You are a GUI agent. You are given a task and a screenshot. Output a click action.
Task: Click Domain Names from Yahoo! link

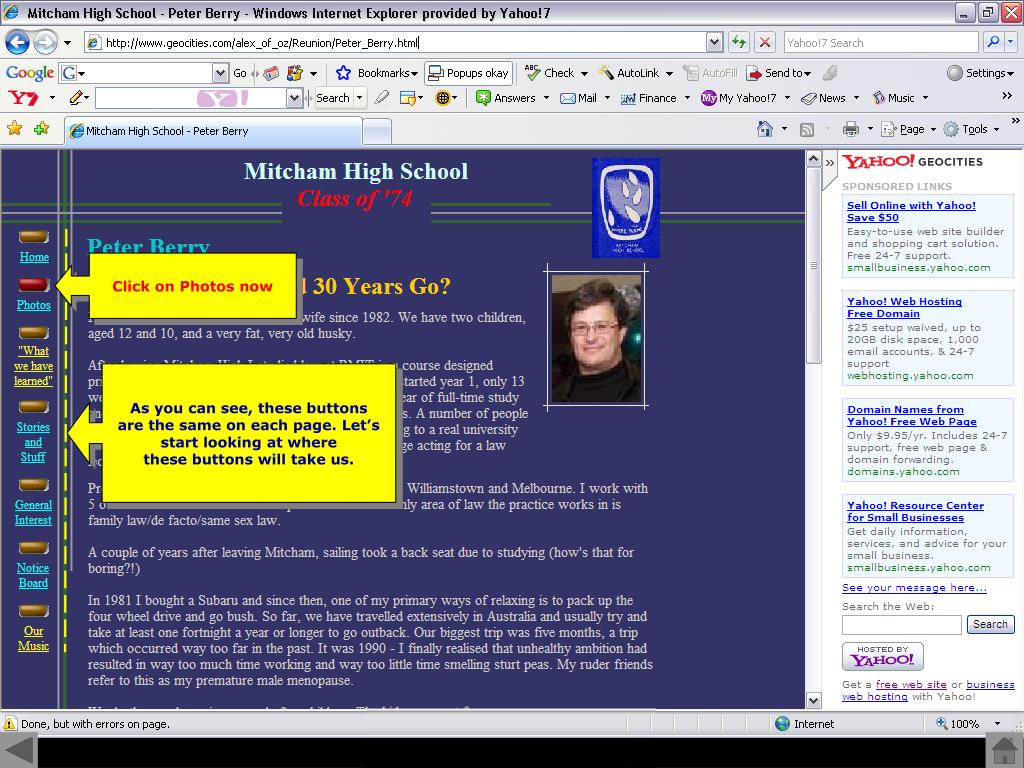tap(912, 415)
